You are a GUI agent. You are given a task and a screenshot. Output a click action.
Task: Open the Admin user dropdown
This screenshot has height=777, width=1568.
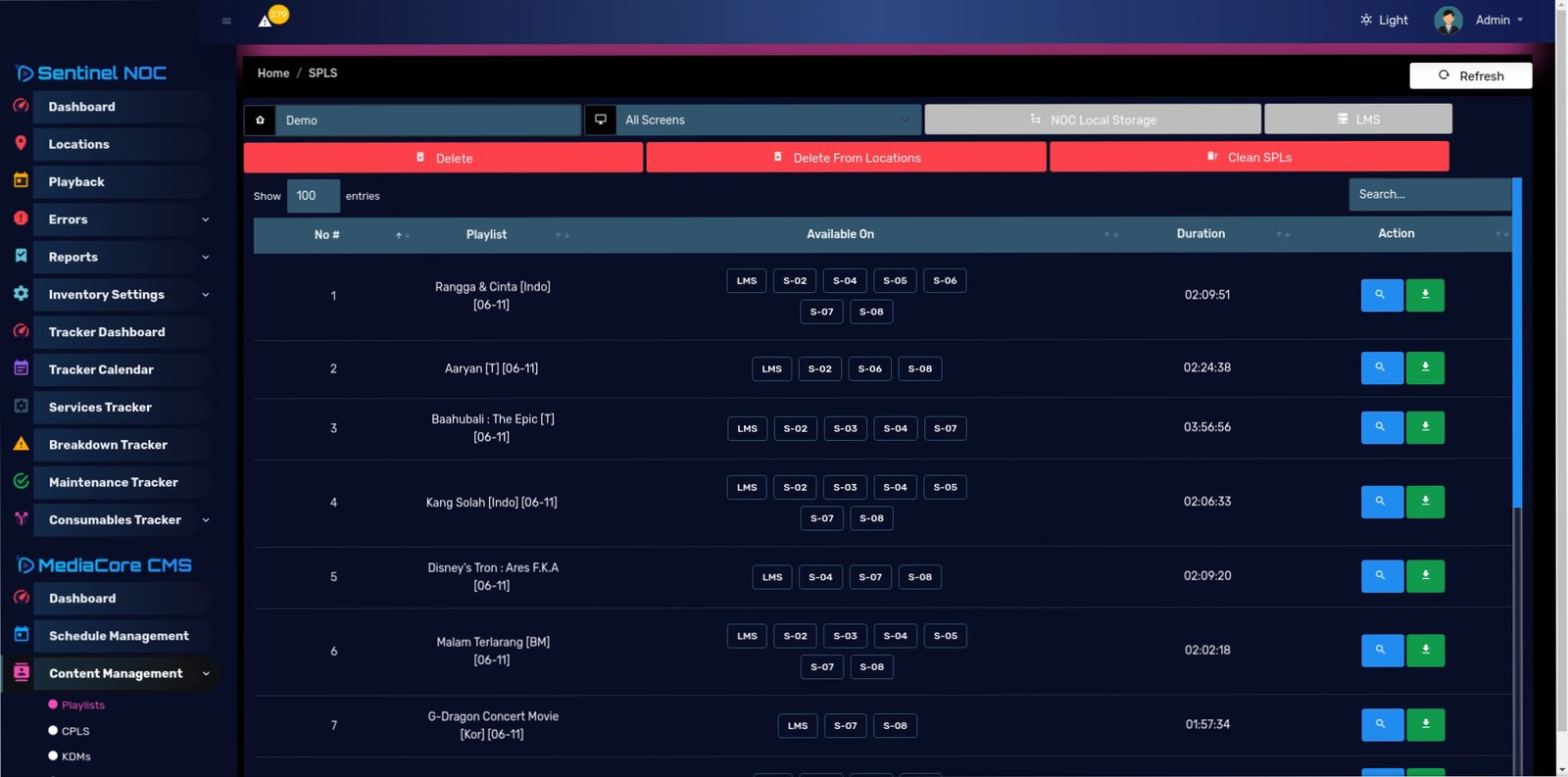1480,20
